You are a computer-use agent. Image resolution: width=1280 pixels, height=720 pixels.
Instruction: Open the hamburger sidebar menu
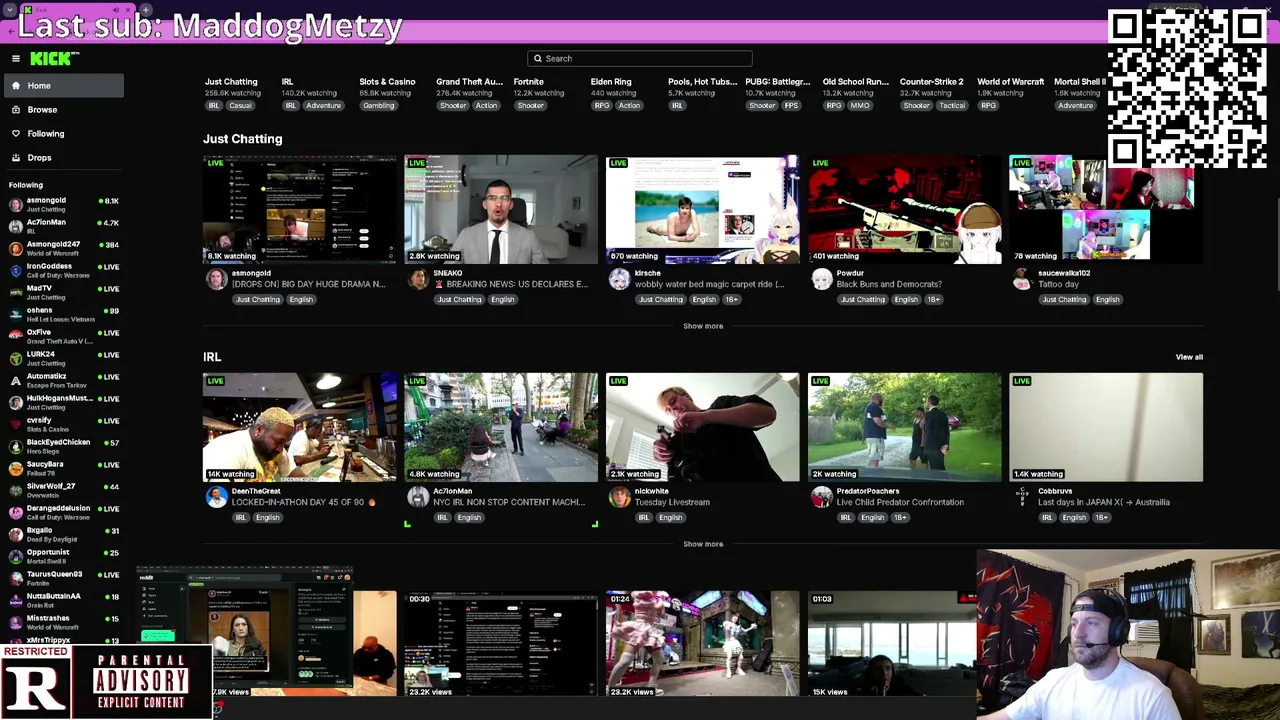point(16,59)
